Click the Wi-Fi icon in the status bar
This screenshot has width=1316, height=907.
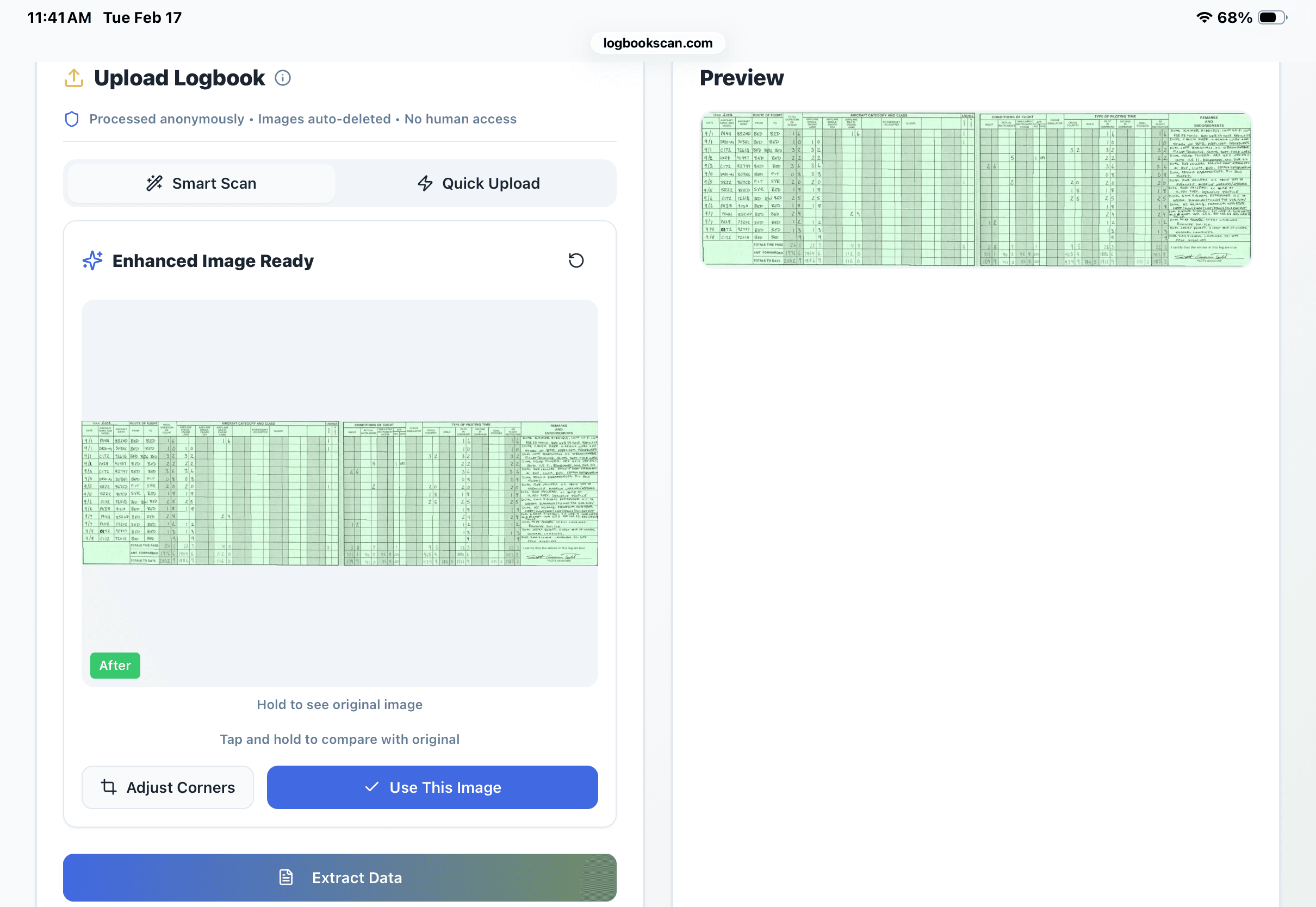pyautogui.click(x=1203, y=17)
